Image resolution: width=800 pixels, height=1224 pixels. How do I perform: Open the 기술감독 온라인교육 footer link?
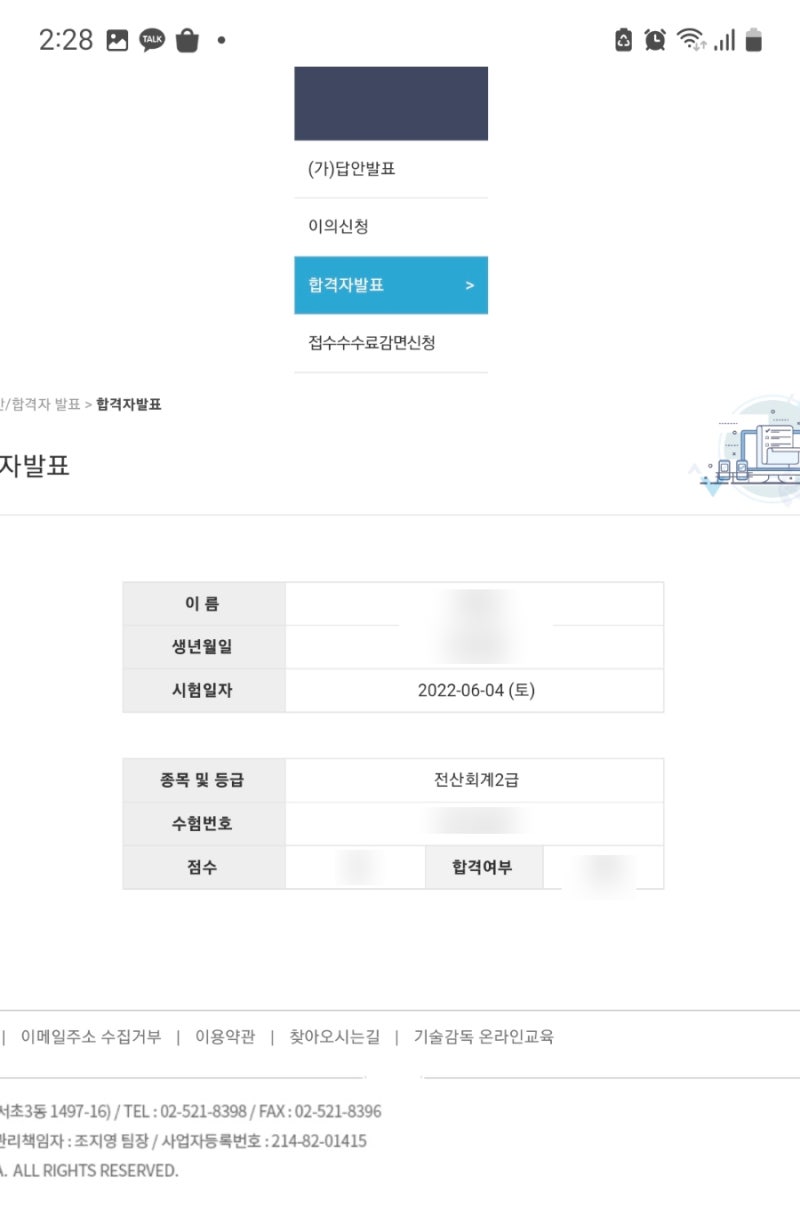click(484, 1037)
